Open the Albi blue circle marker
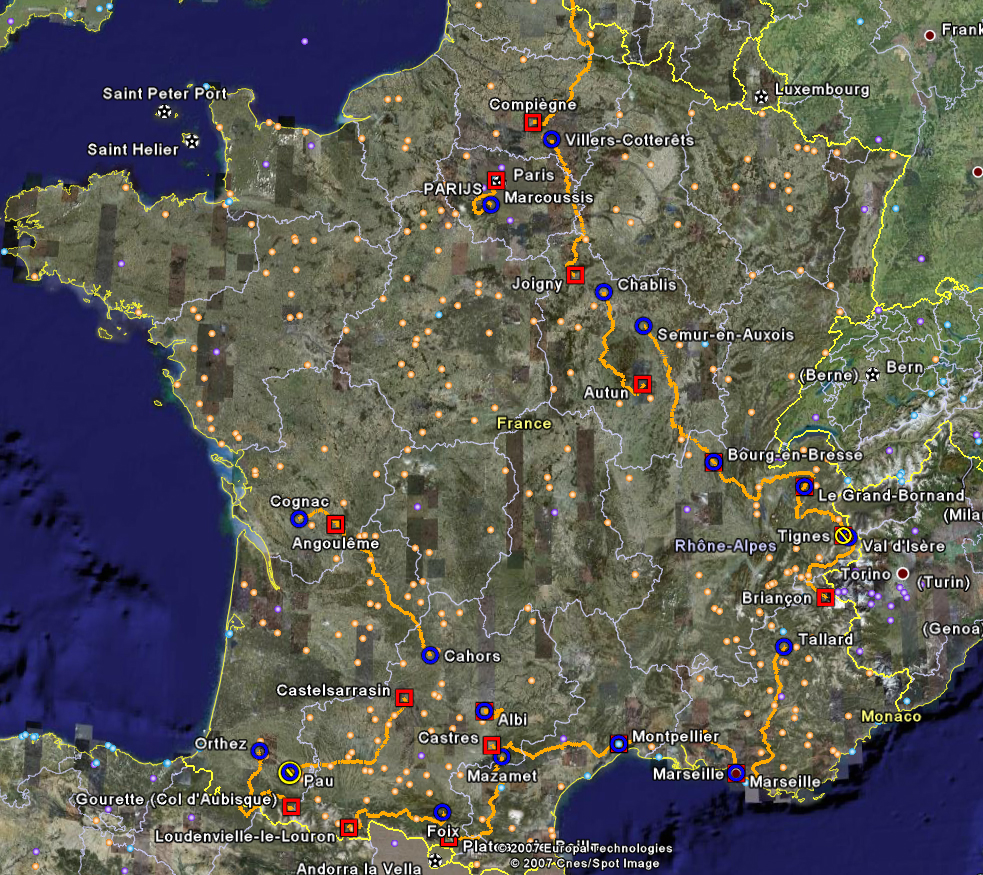The image size is (983, 875). pos(484,711)
